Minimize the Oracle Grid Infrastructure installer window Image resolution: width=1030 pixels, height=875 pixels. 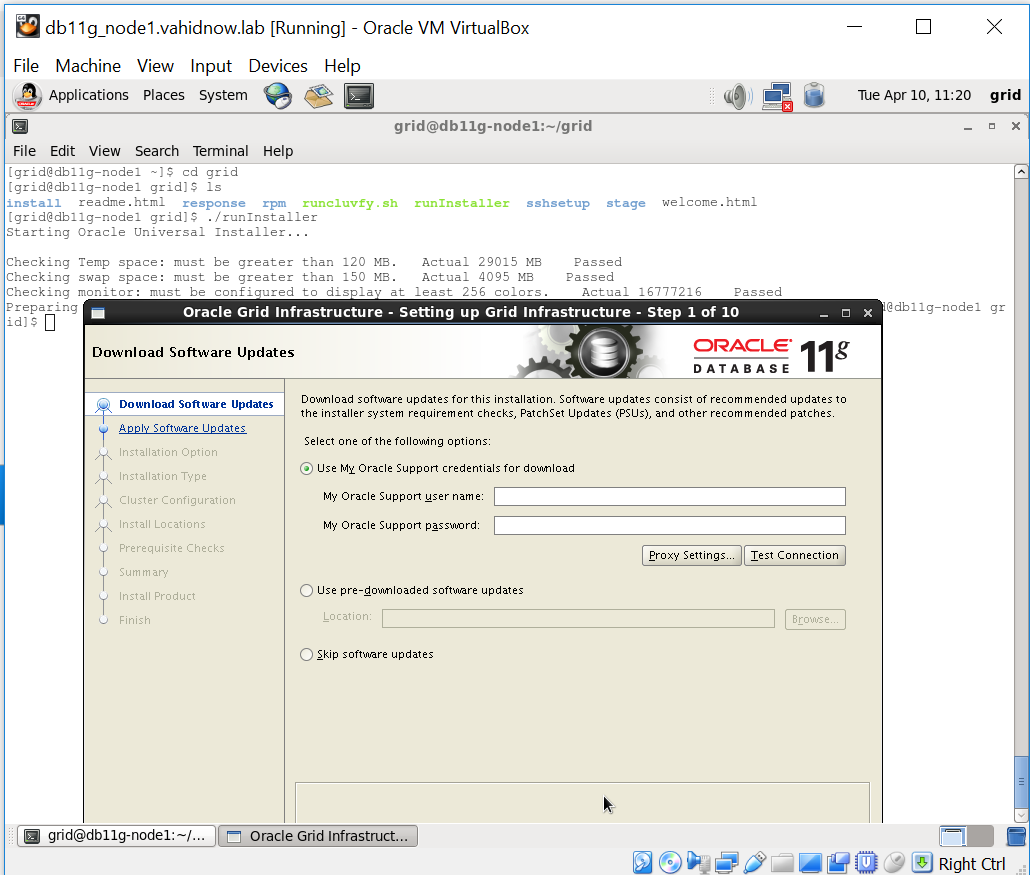click(x=824, y=313)
